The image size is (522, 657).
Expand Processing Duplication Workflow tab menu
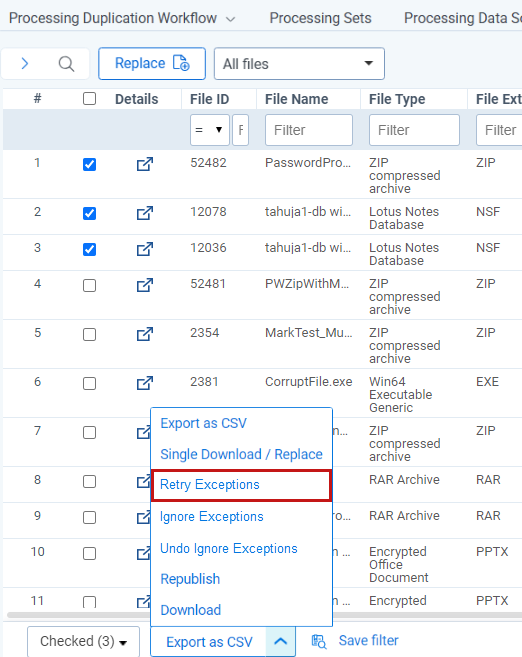coord(230,19)
